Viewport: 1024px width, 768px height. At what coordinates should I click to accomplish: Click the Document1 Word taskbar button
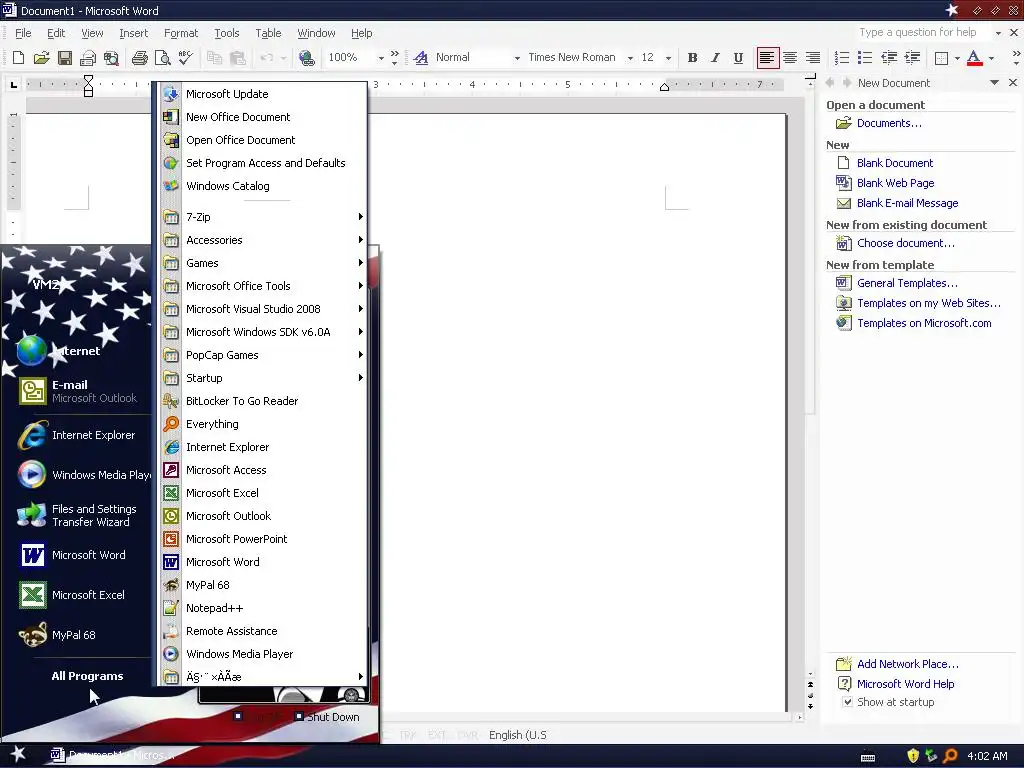114,755
